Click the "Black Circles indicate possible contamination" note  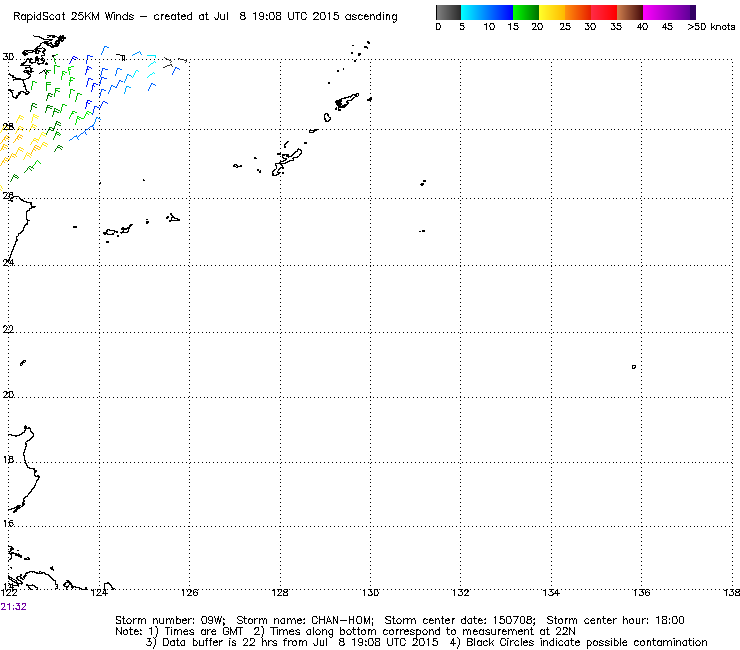587,642
